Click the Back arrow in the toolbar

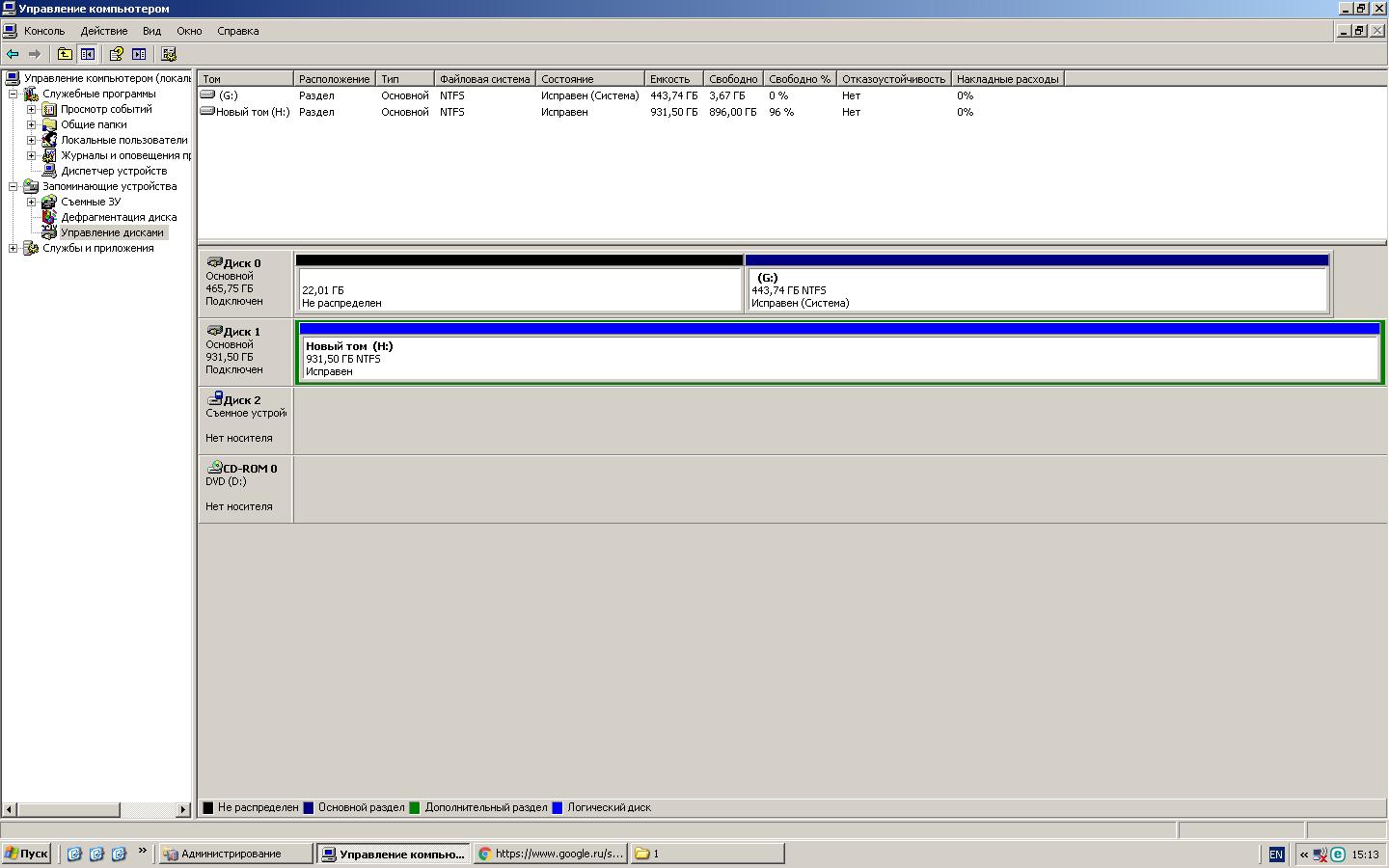[x=13, y=54]
